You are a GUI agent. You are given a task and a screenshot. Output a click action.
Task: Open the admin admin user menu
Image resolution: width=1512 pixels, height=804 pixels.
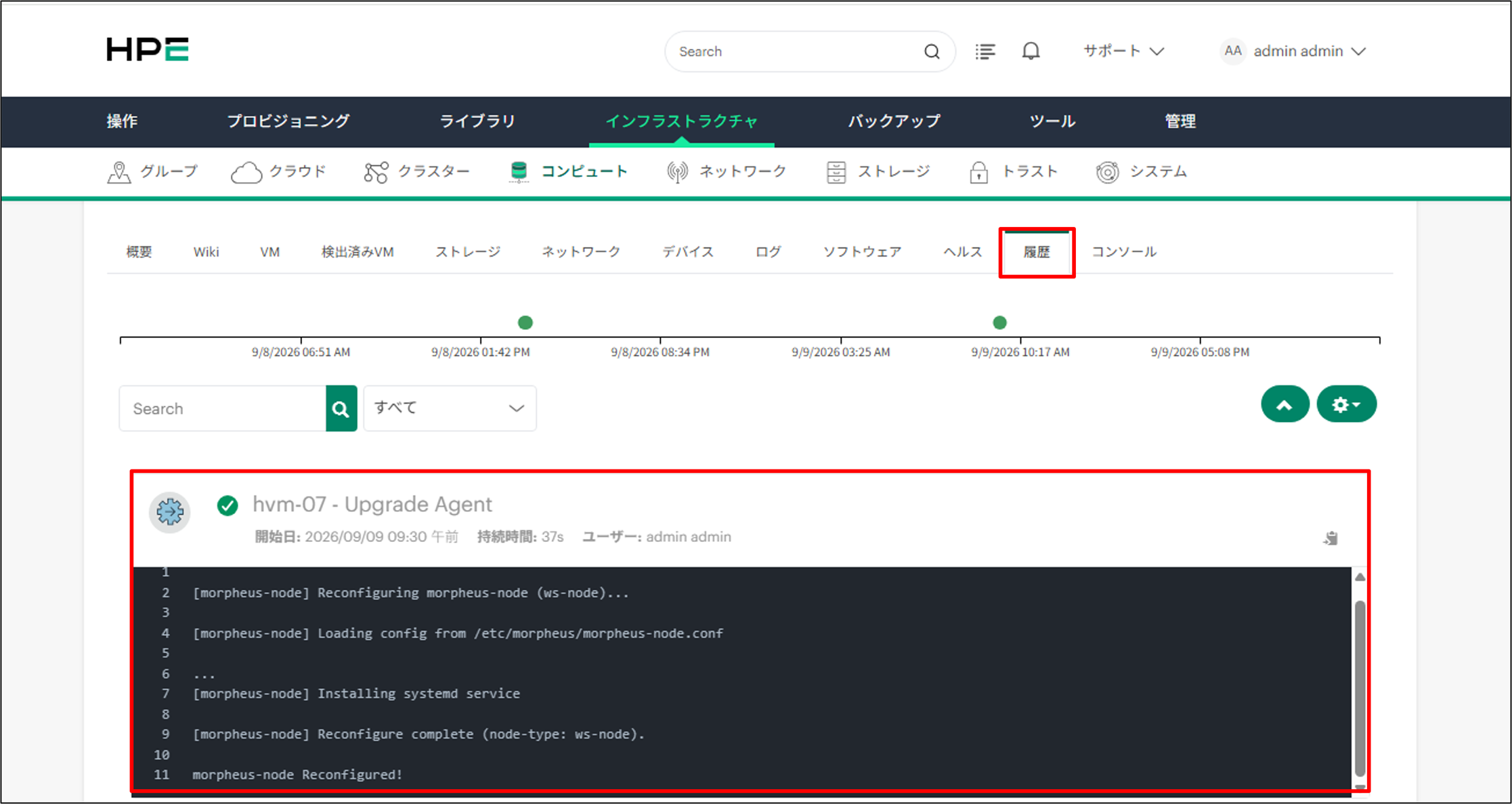[x=1293, y=51]
